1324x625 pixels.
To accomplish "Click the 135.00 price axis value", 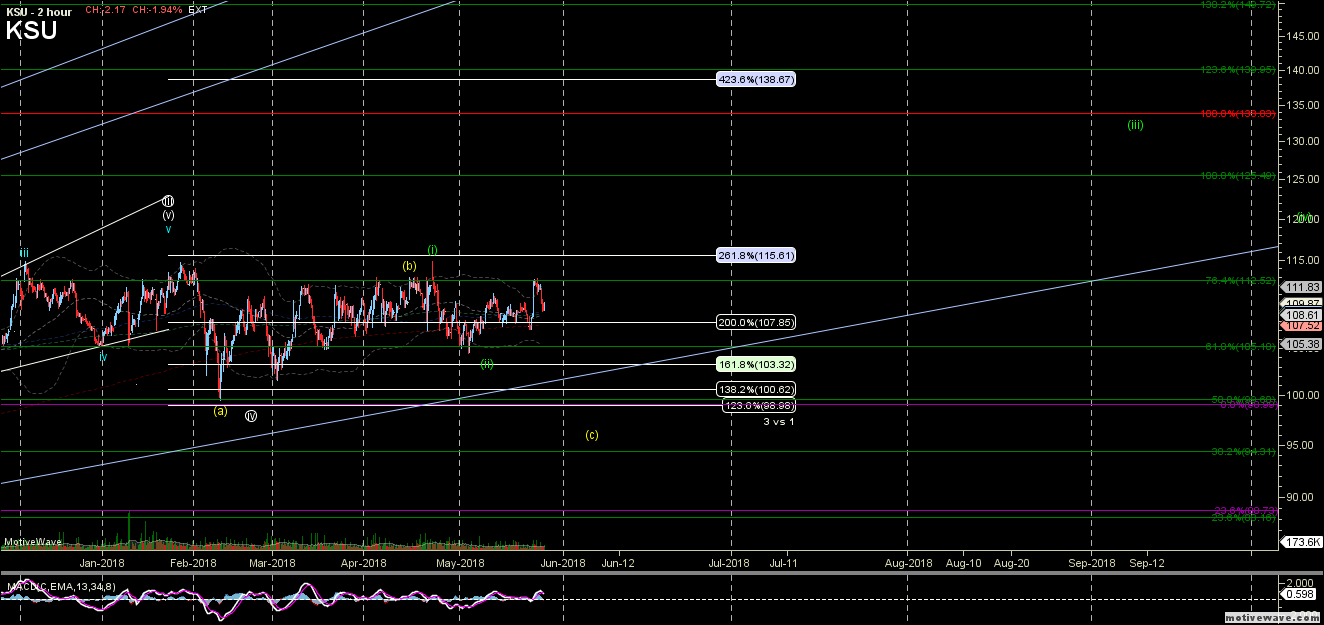I will coord(1303,106).
